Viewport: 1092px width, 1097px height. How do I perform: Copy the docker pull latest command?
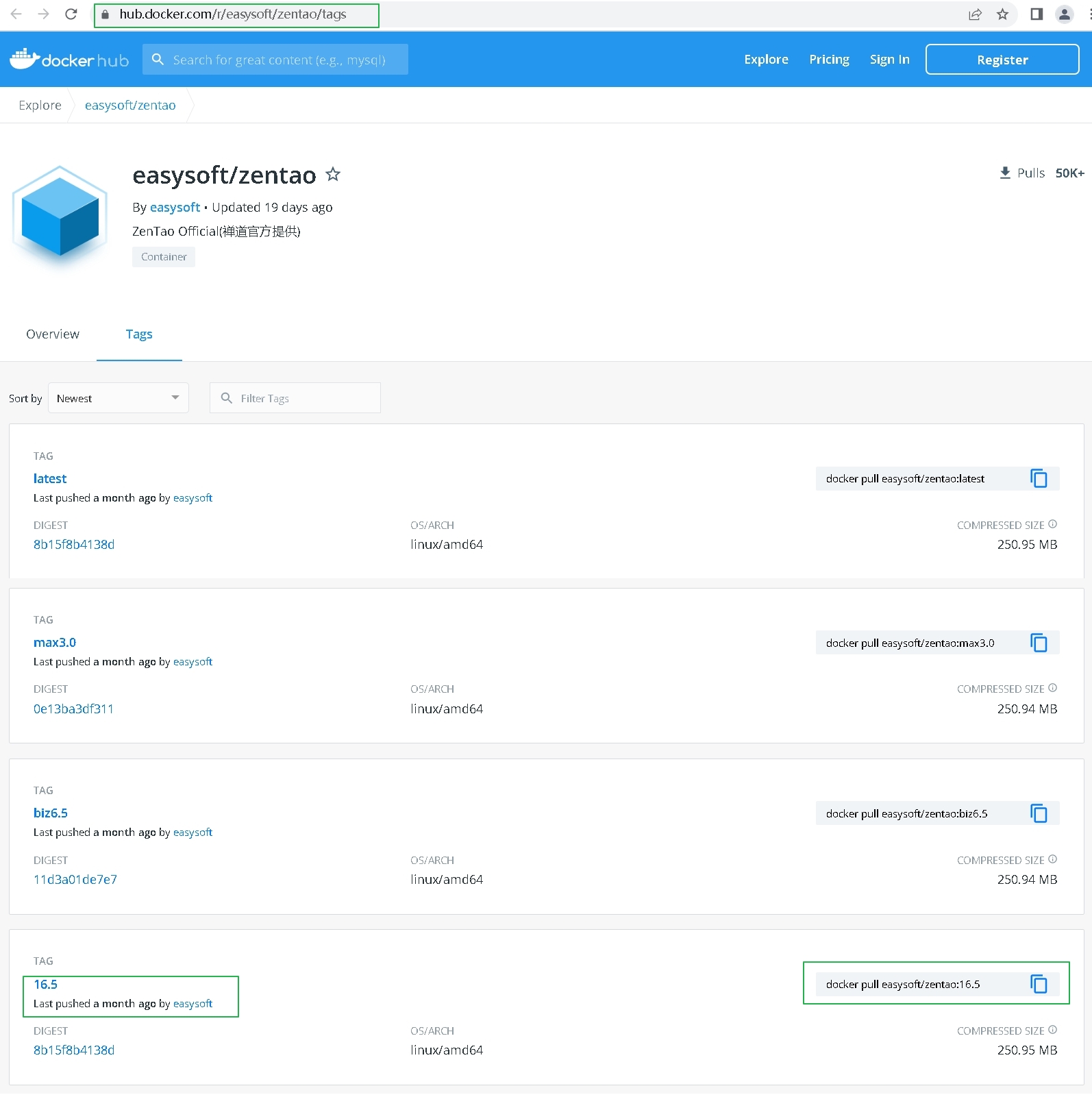[1039, 478]
